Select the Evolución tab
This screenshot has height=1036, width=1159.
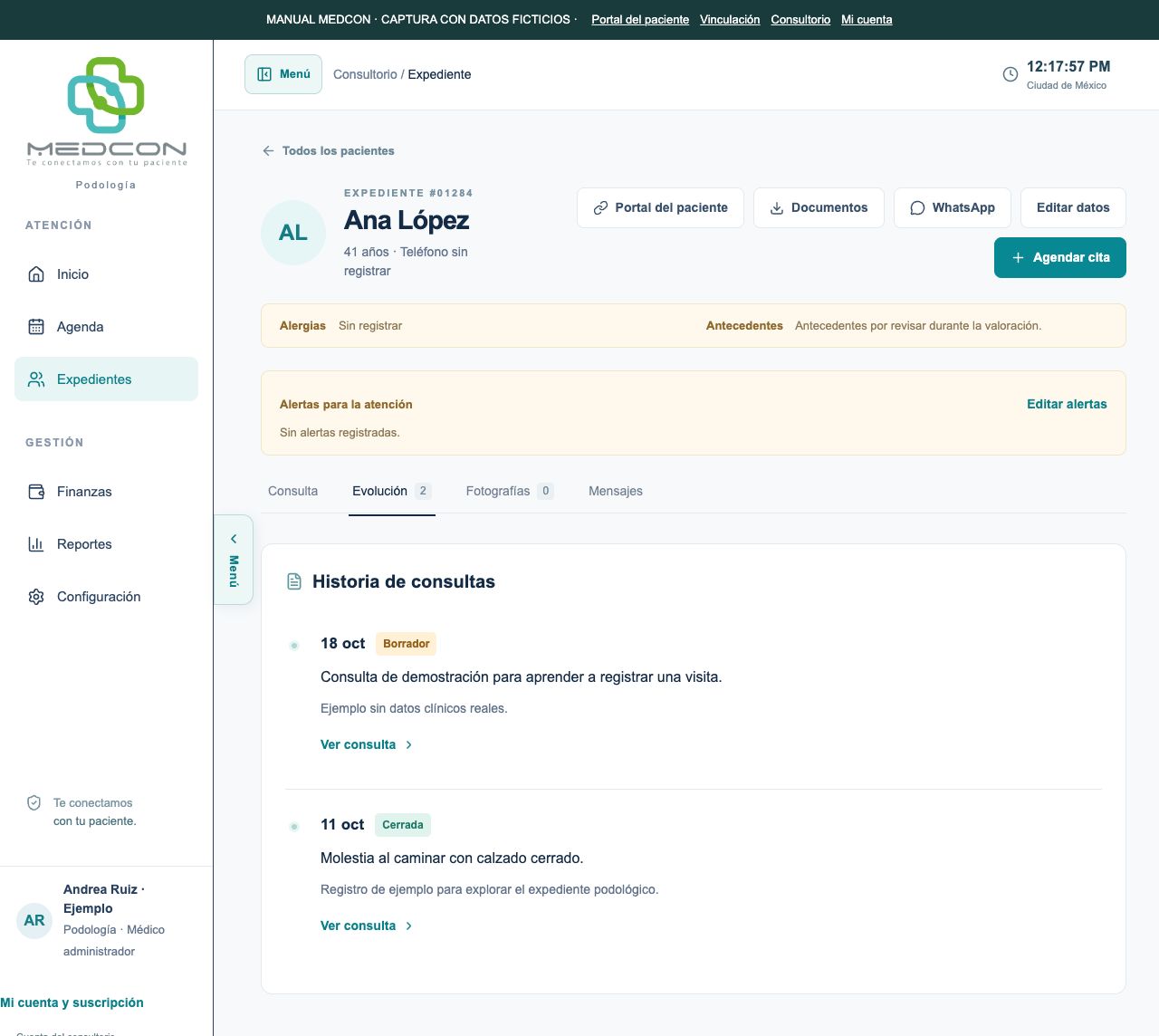(x=392, y=491)
